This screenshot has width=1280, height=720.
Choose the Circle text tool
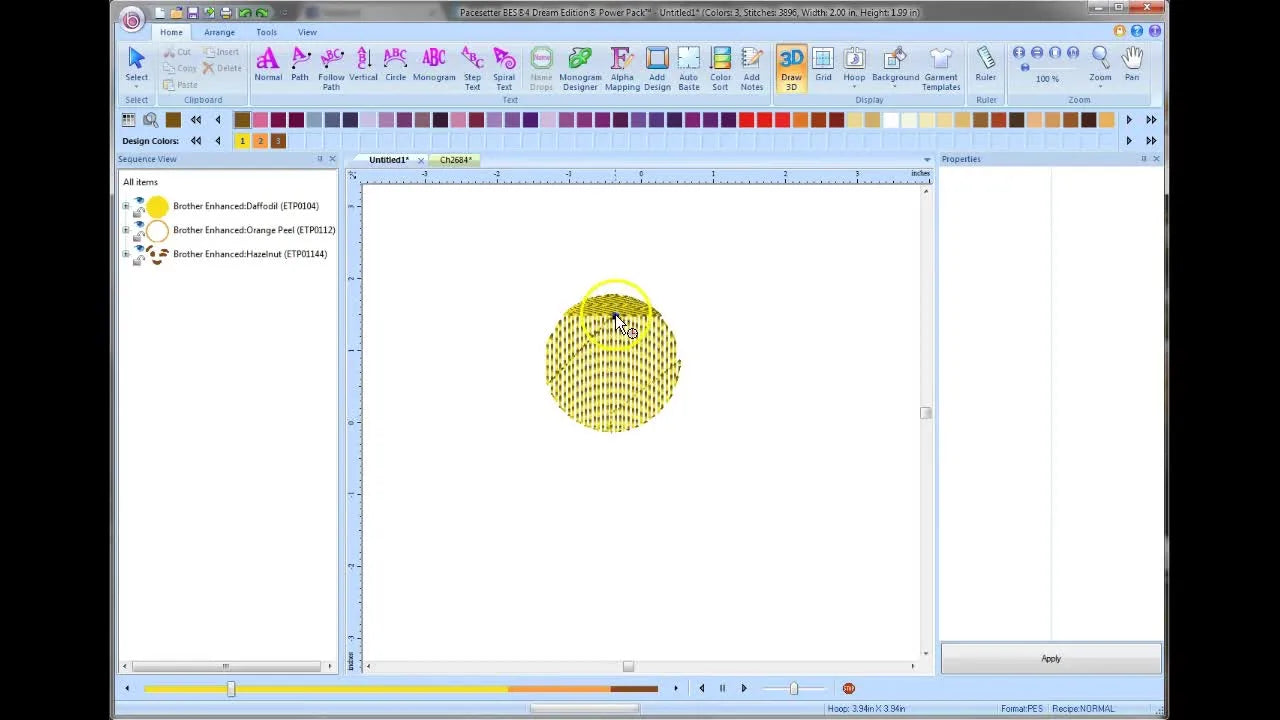pyautogui.click(x=395, y=65)
